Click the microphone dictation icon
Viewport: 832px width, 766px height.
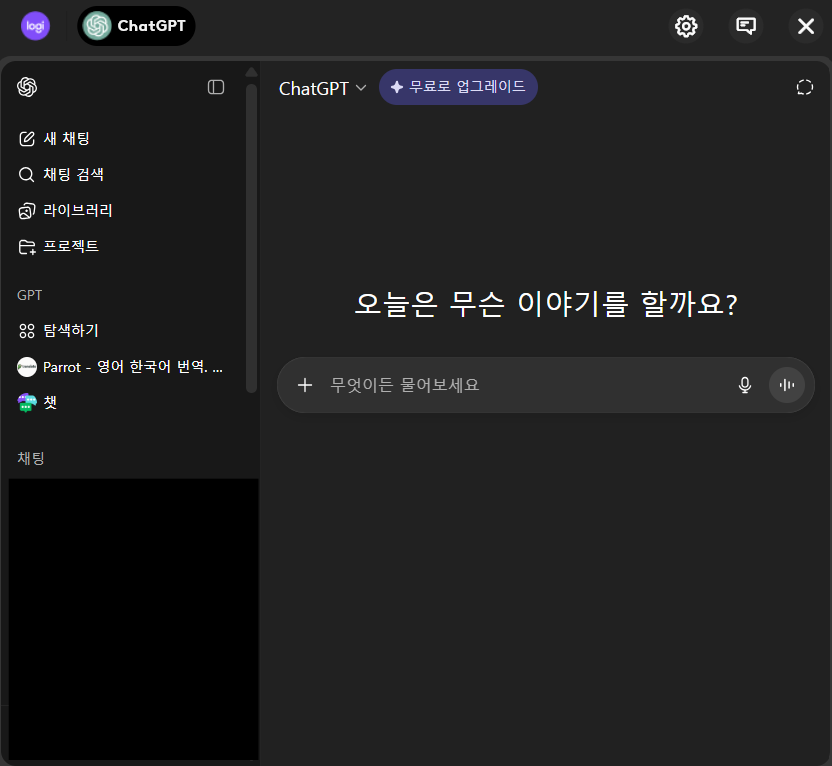[x=744, y=385]
